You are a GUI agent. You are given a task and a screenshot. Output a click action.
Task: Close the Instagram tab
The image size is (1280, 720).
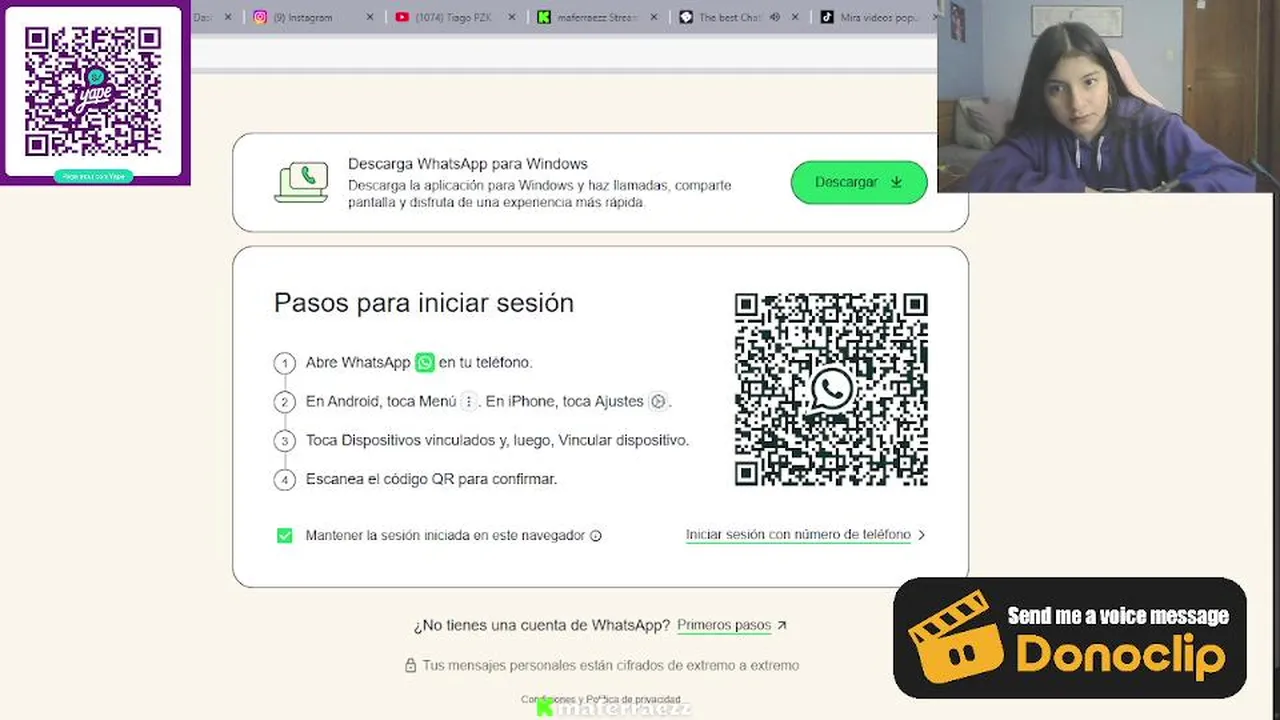point(370,17)
